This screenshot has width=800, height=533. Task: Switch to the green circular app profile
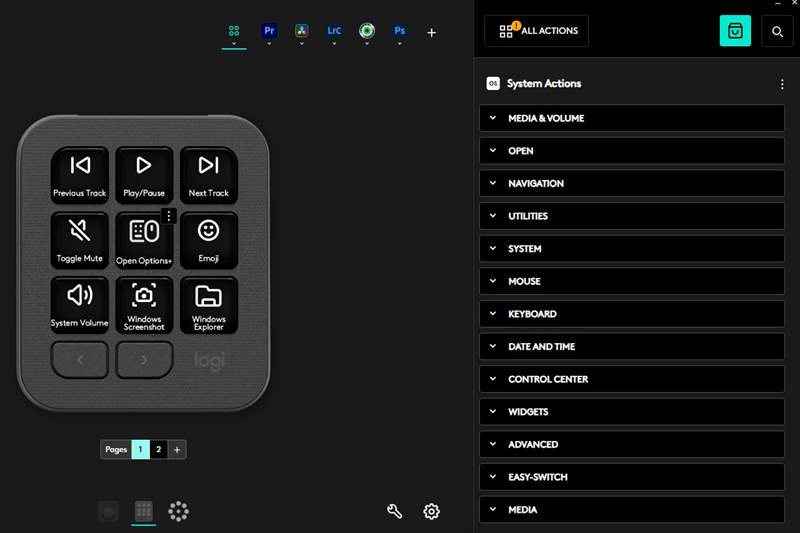[x=367, y=31]
